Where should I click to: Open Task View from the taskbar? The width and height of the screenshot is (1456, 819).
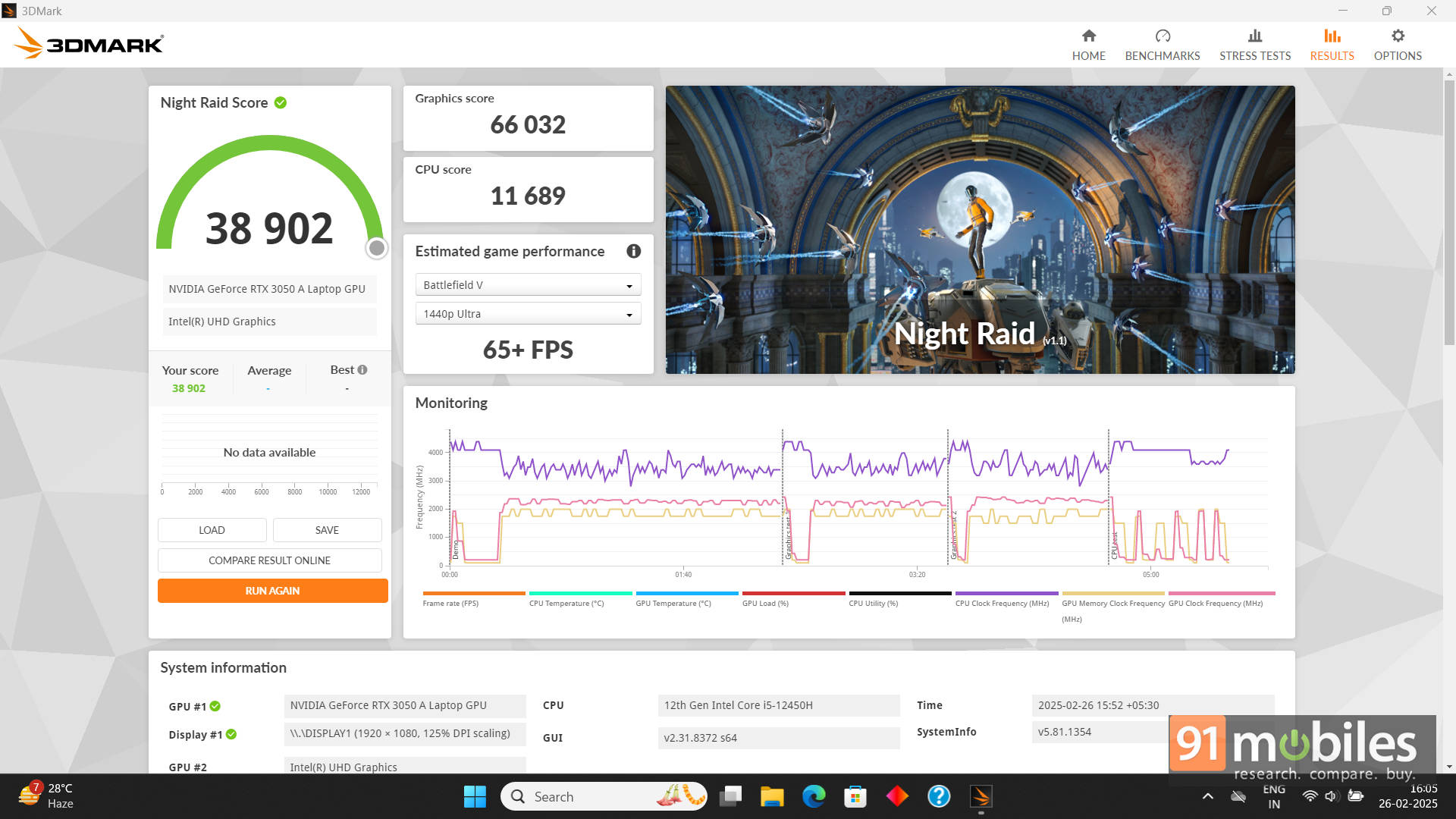[730, 796]
